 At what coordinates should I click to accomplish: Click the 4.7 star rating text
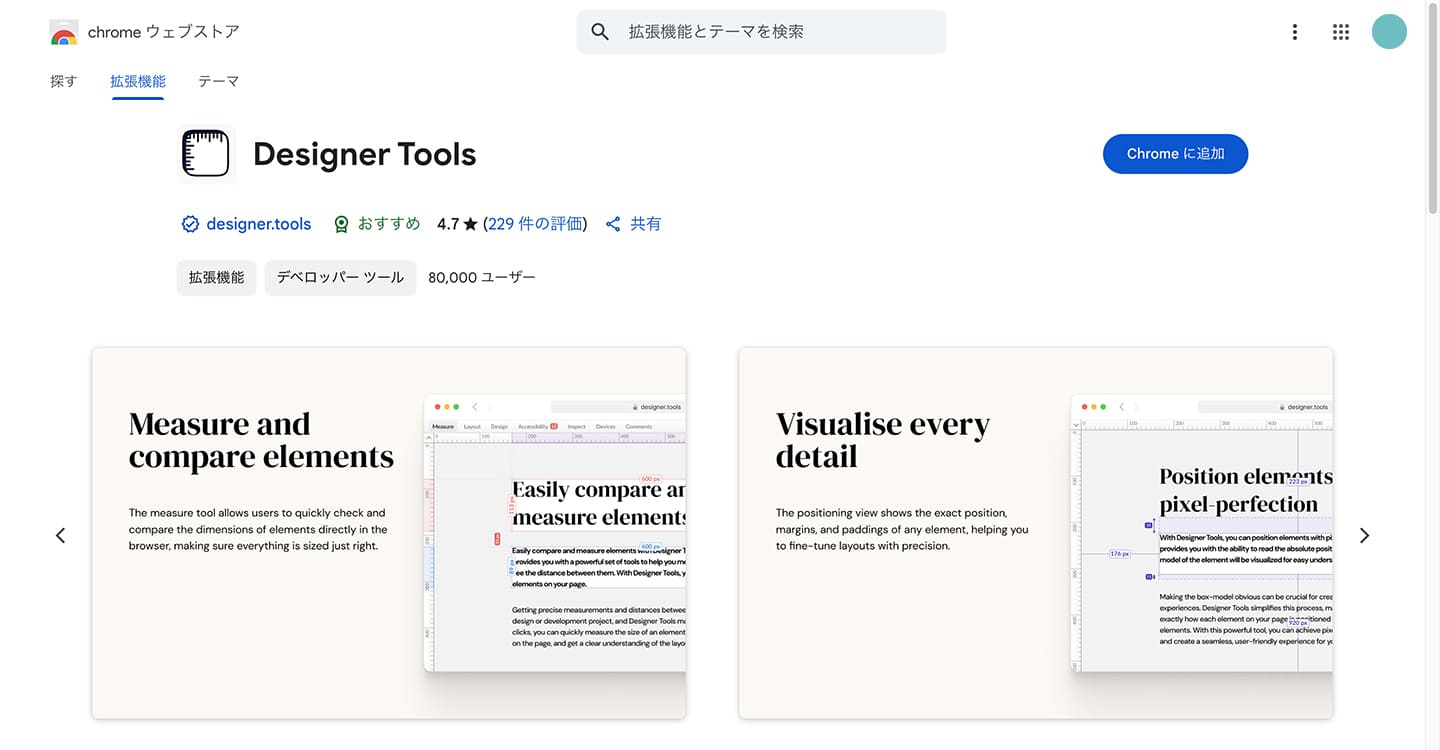pos(457,224)
